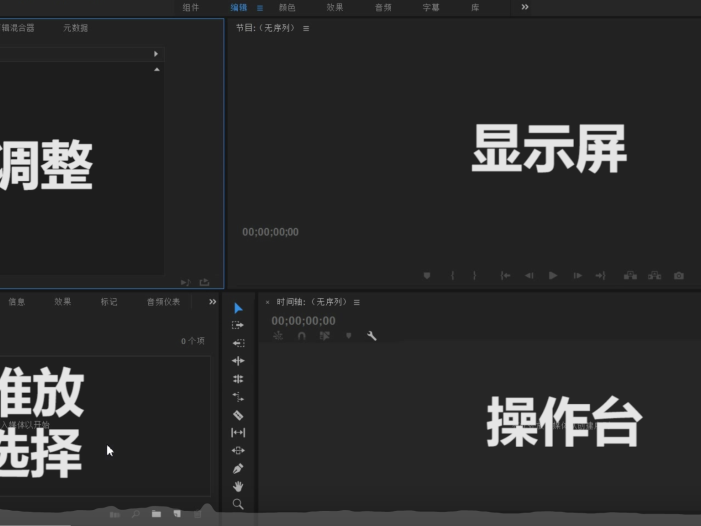The image size is (701, 526).
Task: Click the Program monitor timecode 00;00;00;00
Action: (270, 232)
